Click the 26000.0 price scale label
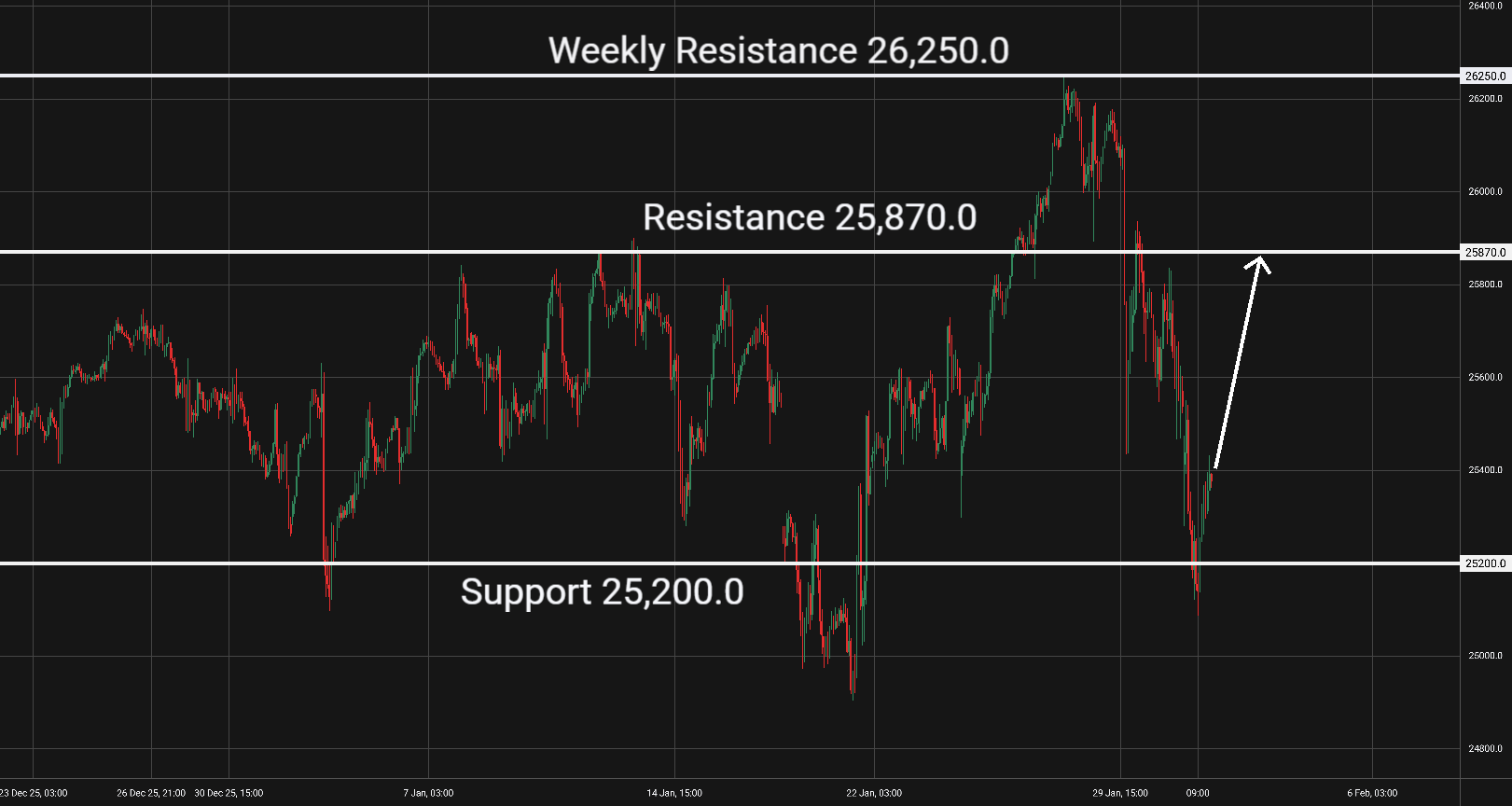Viewport: 1512px width, 806px height. point(1485,192)
